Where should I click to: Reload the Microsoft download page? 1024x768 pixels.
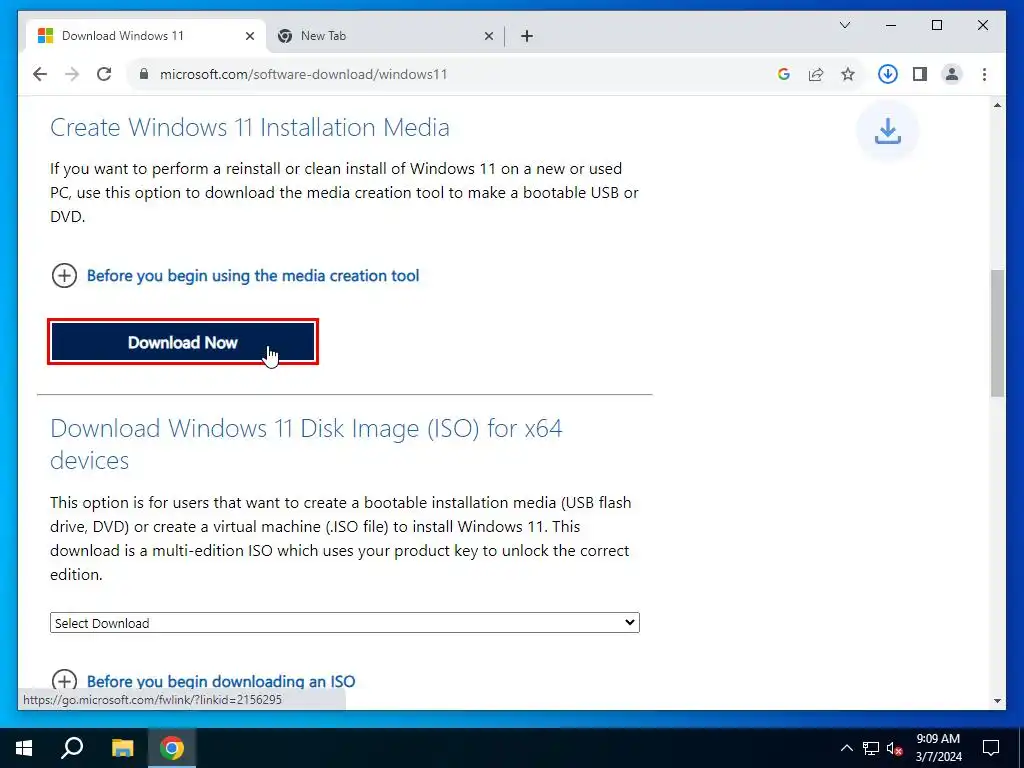click(104, 74)
